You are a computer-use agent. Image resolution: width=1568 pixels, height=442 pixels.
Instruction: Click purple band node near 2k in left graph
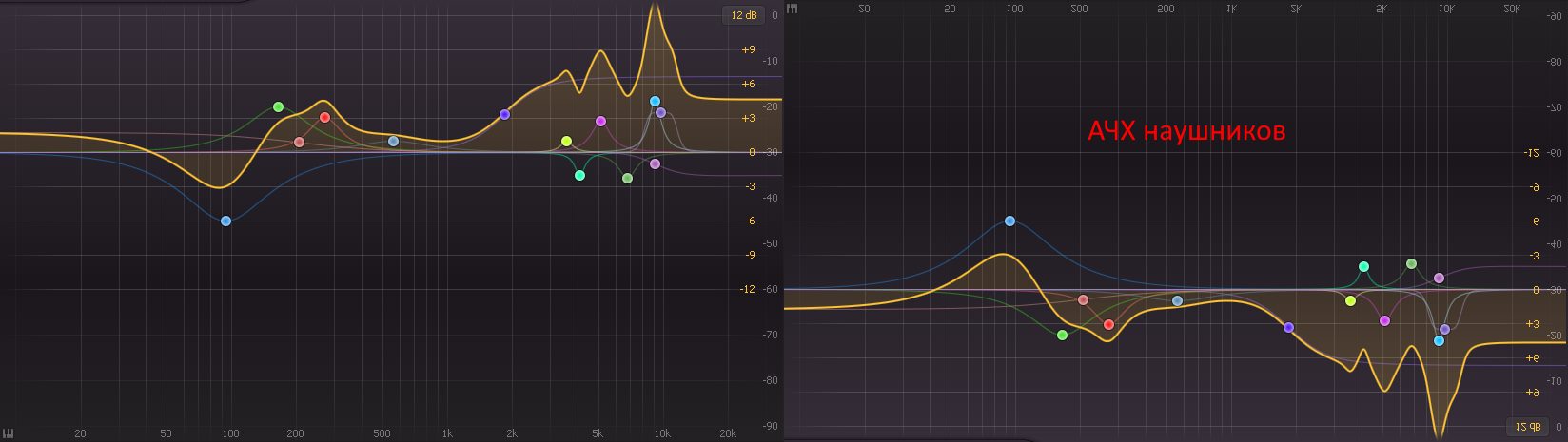[x=504, y=114]
